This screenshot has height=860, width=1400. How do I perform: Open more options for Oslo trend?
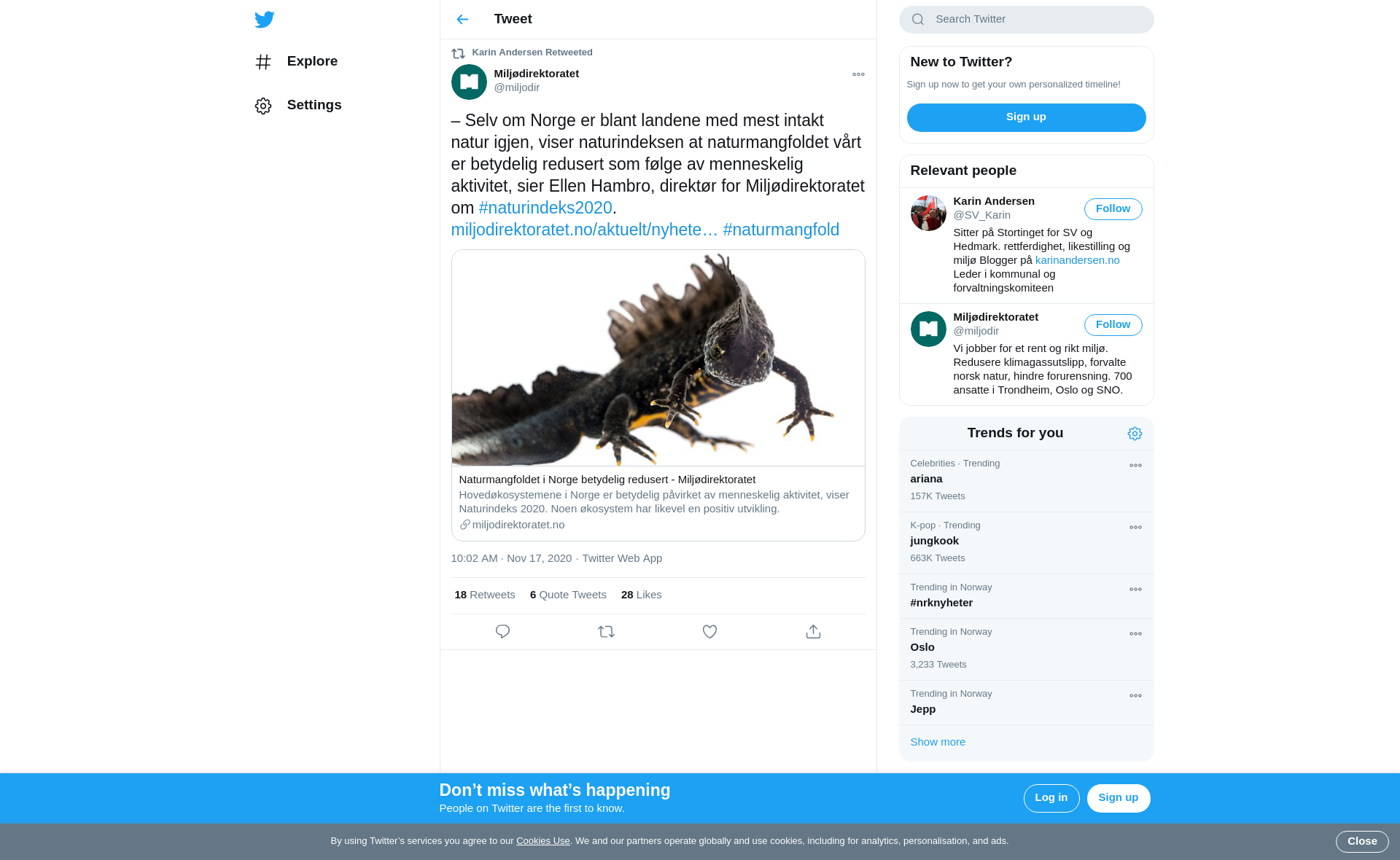point(1135,634)
